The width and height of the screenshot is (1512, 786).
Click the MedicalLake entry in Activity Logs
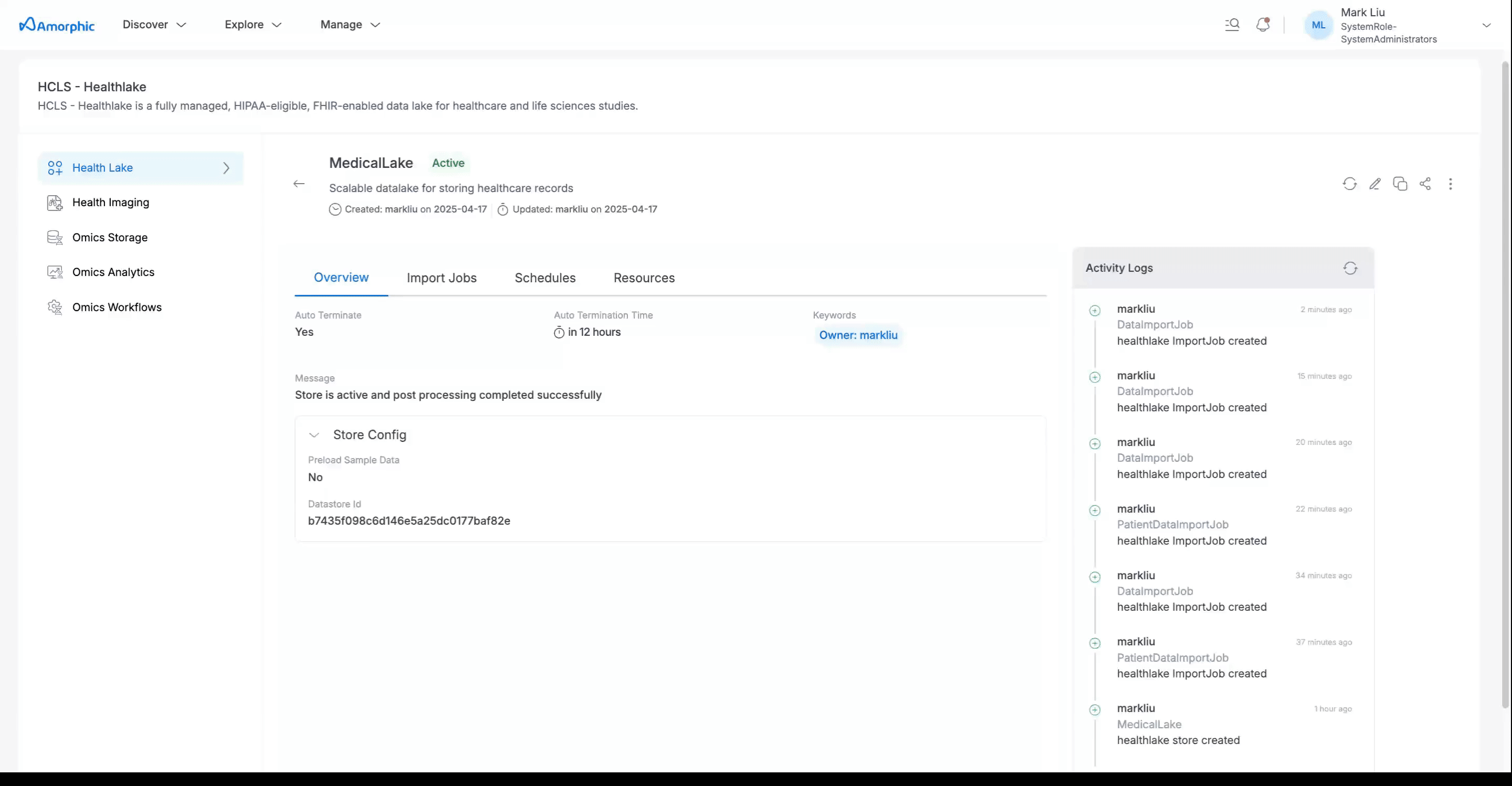point(1149,725)
